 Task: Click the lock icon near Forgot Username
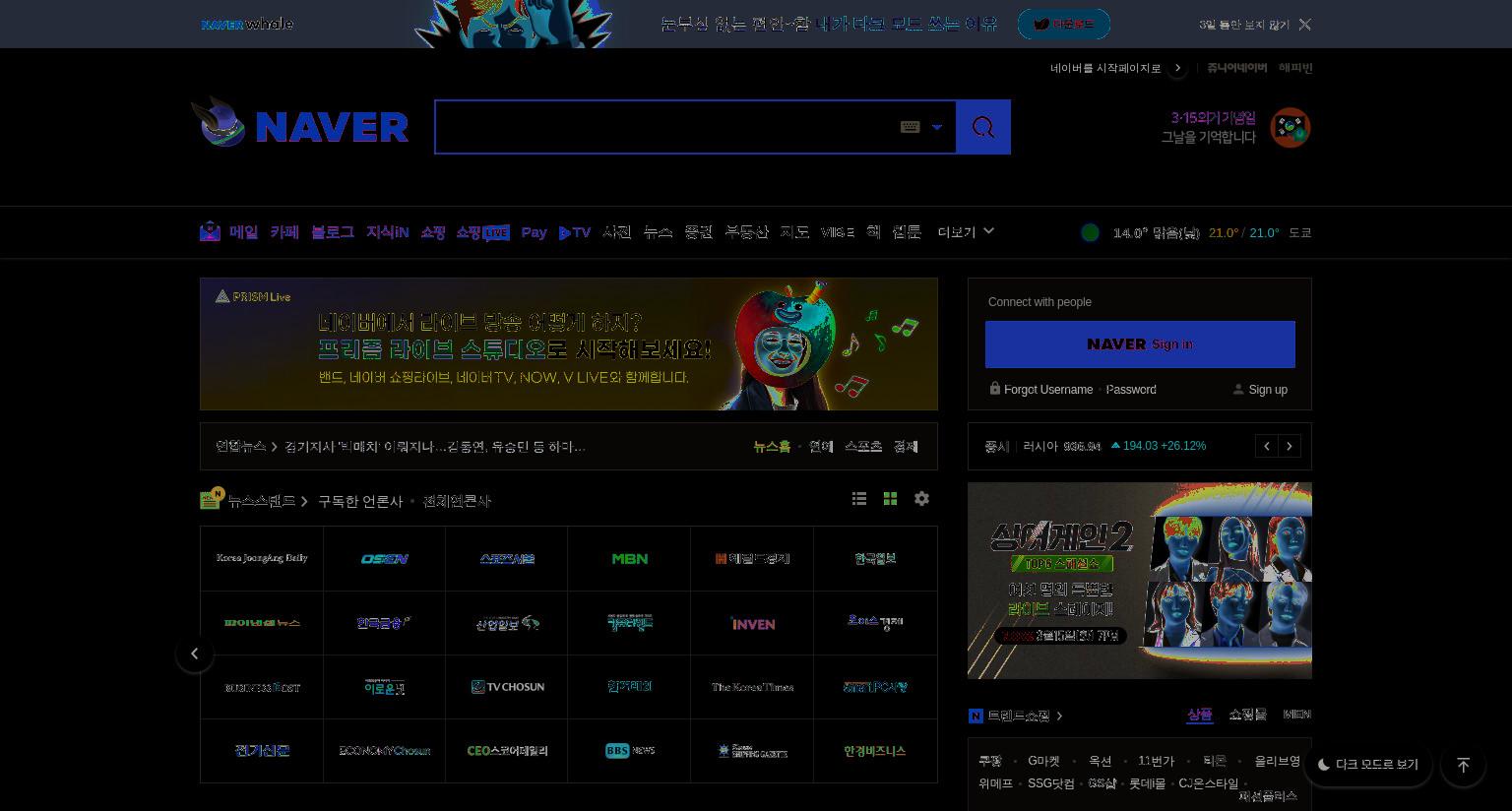[x=995, y=389]
